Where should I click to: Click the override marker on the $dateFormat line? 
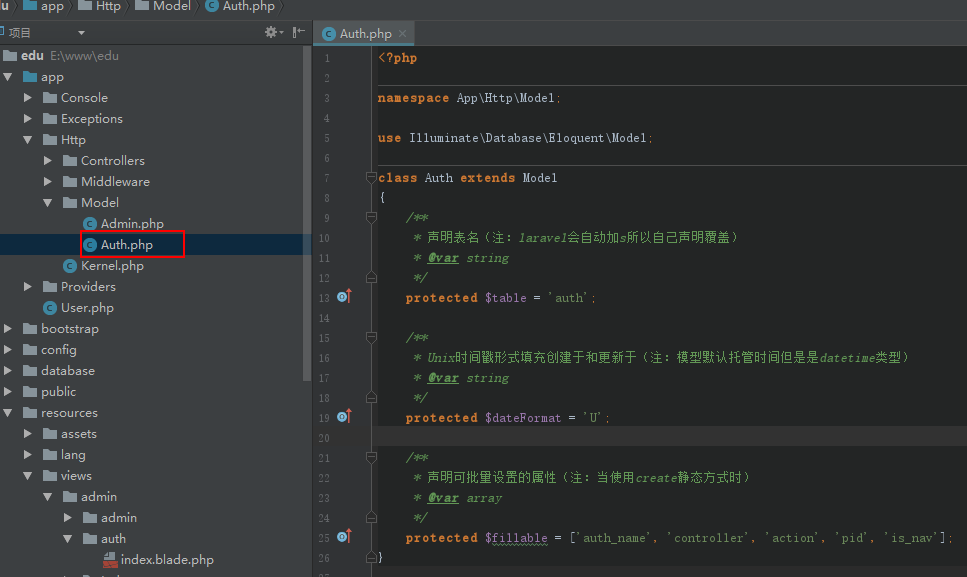(x=344, y=417)
